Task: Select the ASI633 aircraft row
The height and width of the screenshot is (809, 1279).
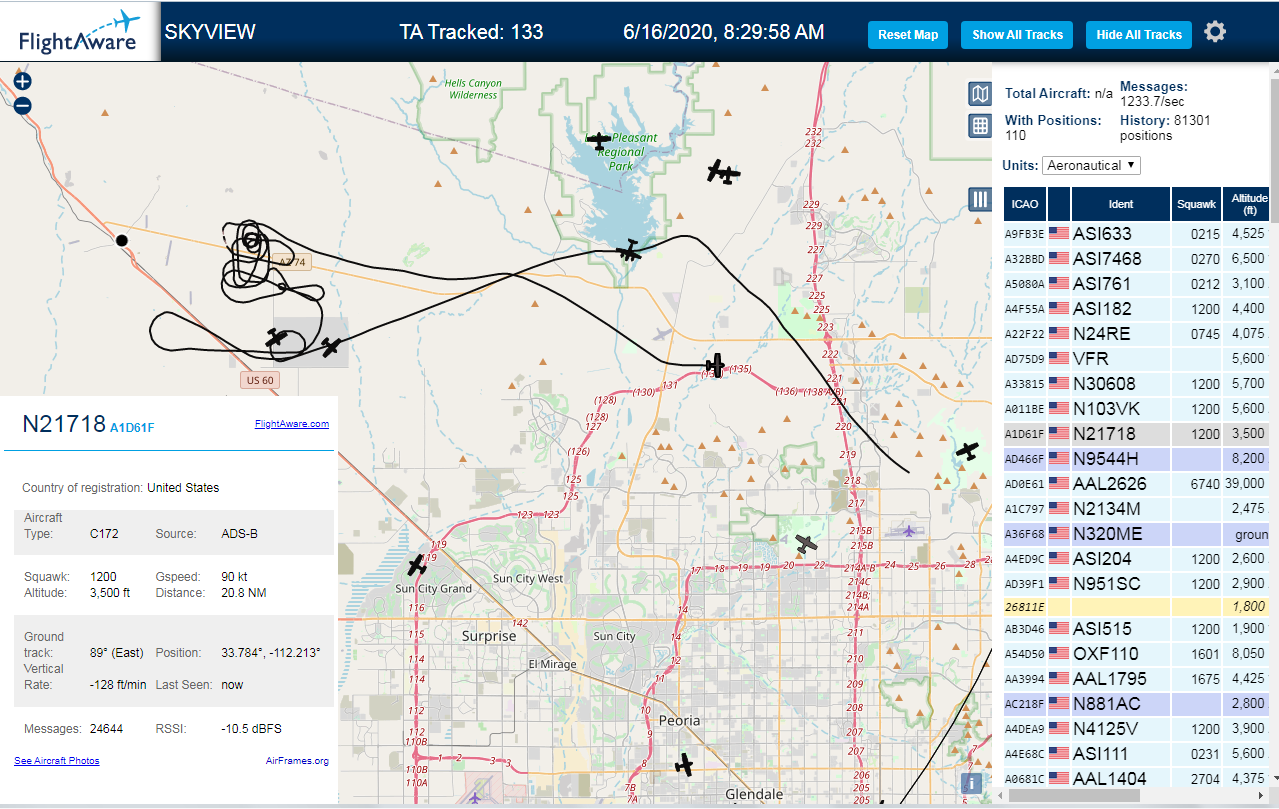Action: coord(1137,234)
